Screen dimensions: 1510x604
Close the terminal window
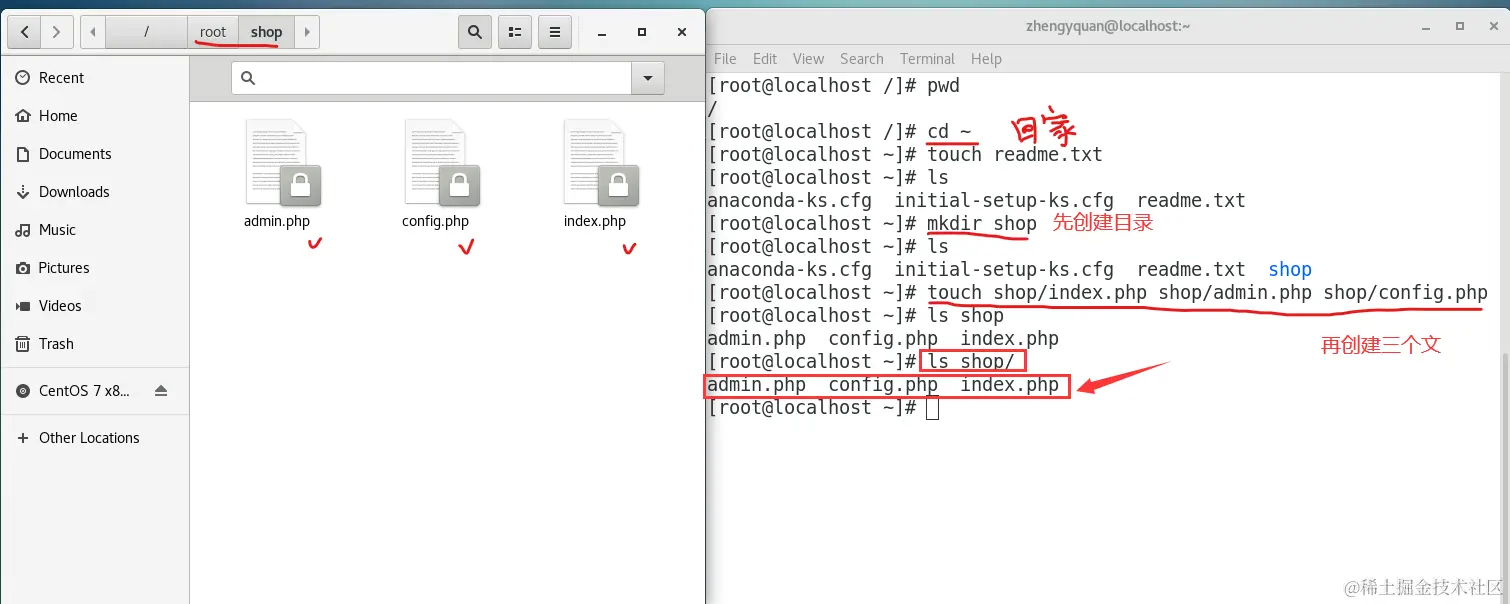click(1492, 26)
